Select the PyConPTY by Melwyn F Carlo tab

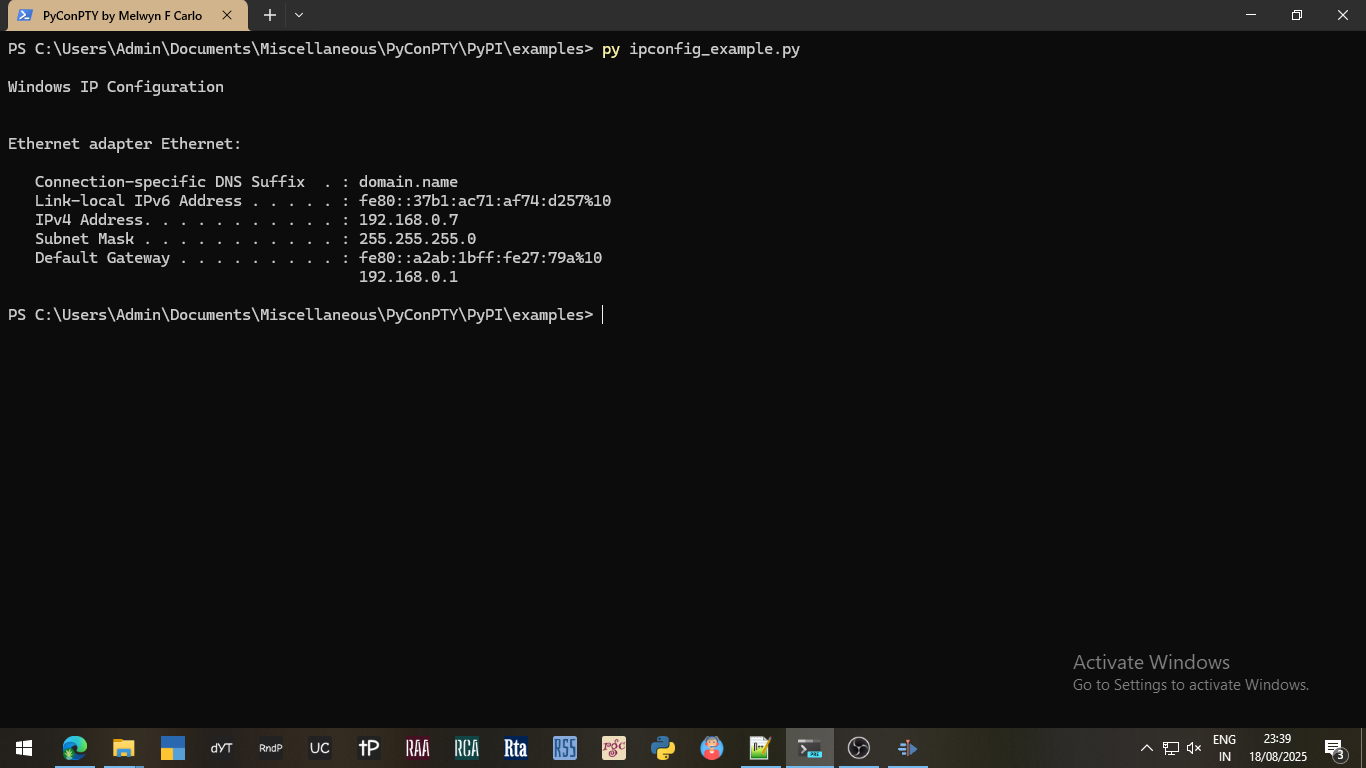click(127, 16)
